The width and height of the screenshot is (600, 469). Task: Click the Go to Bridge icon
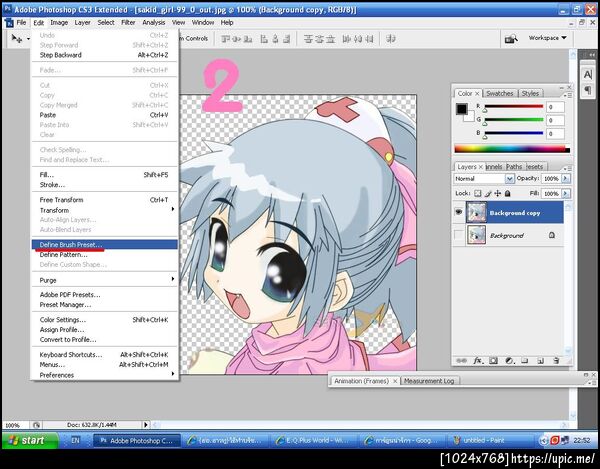pyautogui.click(x=511, y=38)
